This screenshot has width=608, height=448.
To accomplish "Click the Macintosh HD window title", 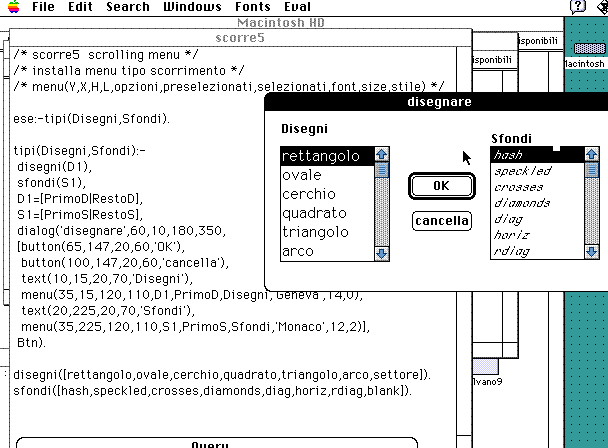I will click(x=281, y=22).
